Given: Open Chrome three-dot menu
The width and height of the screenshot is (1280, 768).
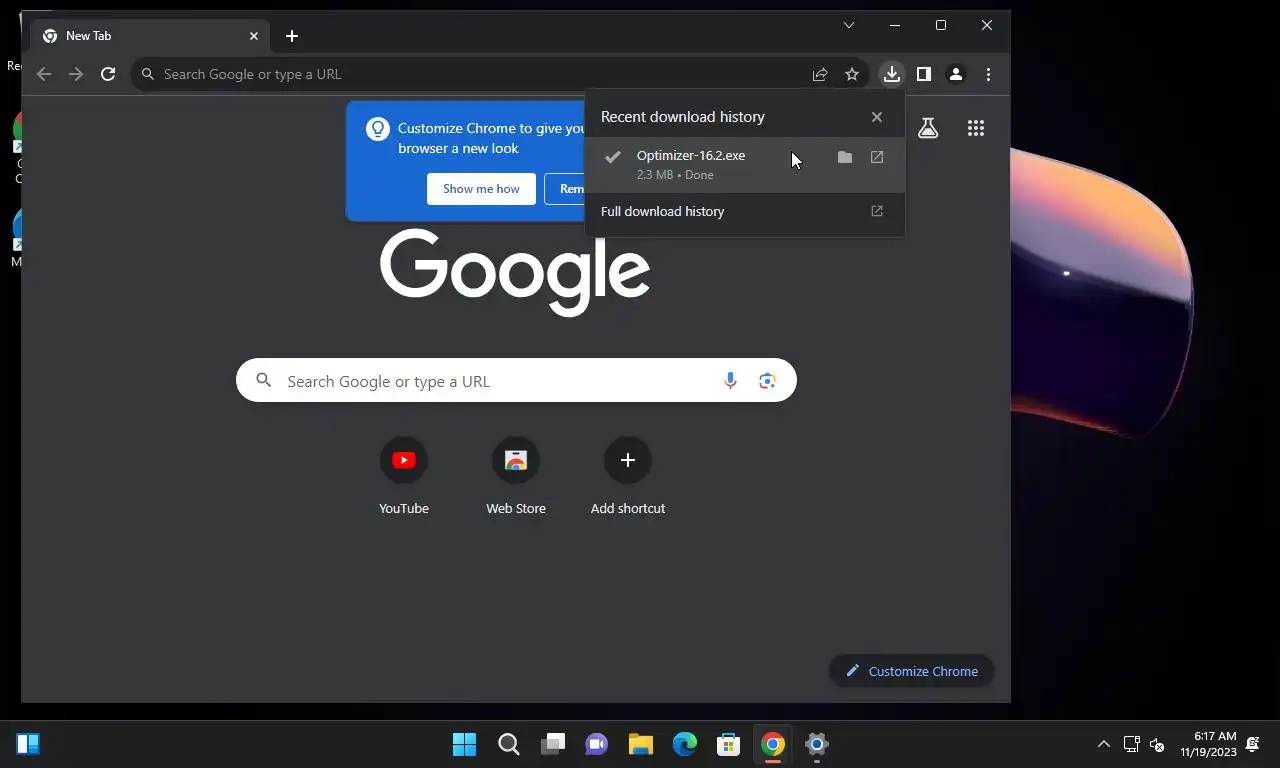Looking at the screenshot, I should click(x=988, y=74).
